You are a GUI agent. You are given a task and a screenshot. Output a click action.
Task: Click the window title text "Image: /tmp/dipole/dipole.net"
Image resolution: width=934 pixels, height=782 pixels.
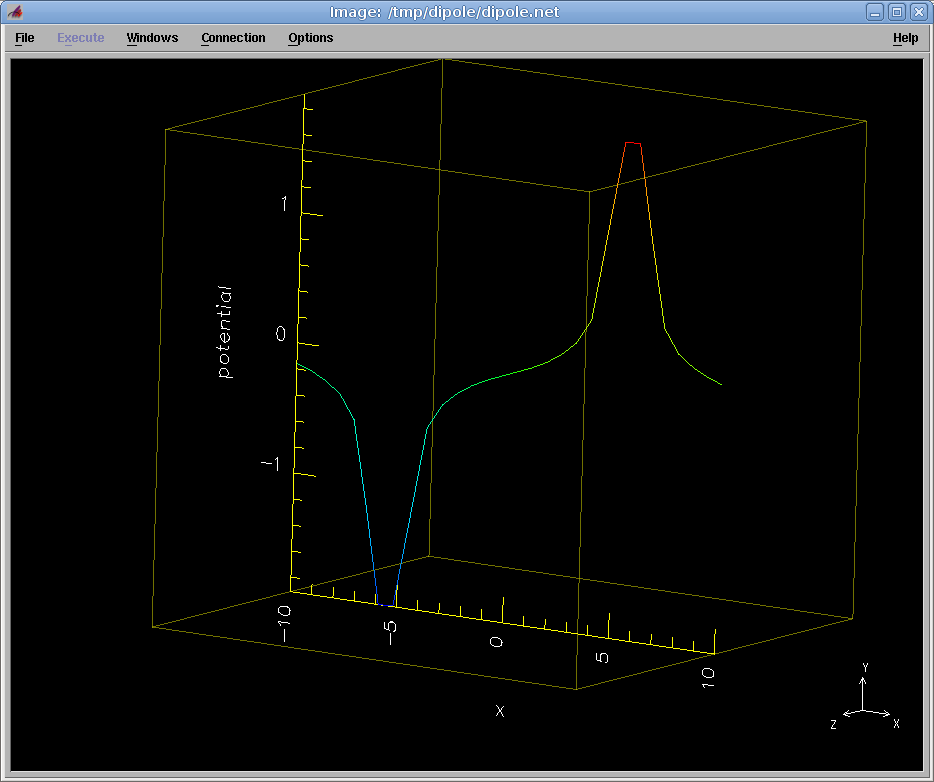444,12
